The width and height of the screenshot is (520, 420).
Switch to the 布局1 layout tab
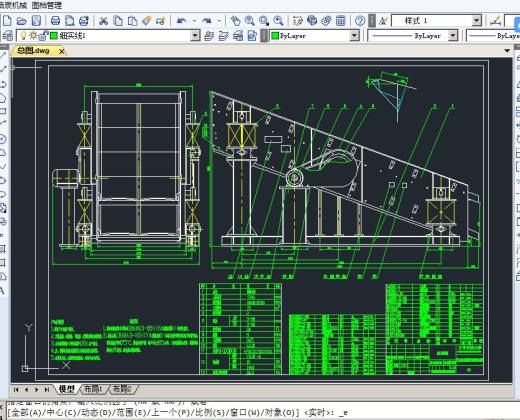coord(93,389)
